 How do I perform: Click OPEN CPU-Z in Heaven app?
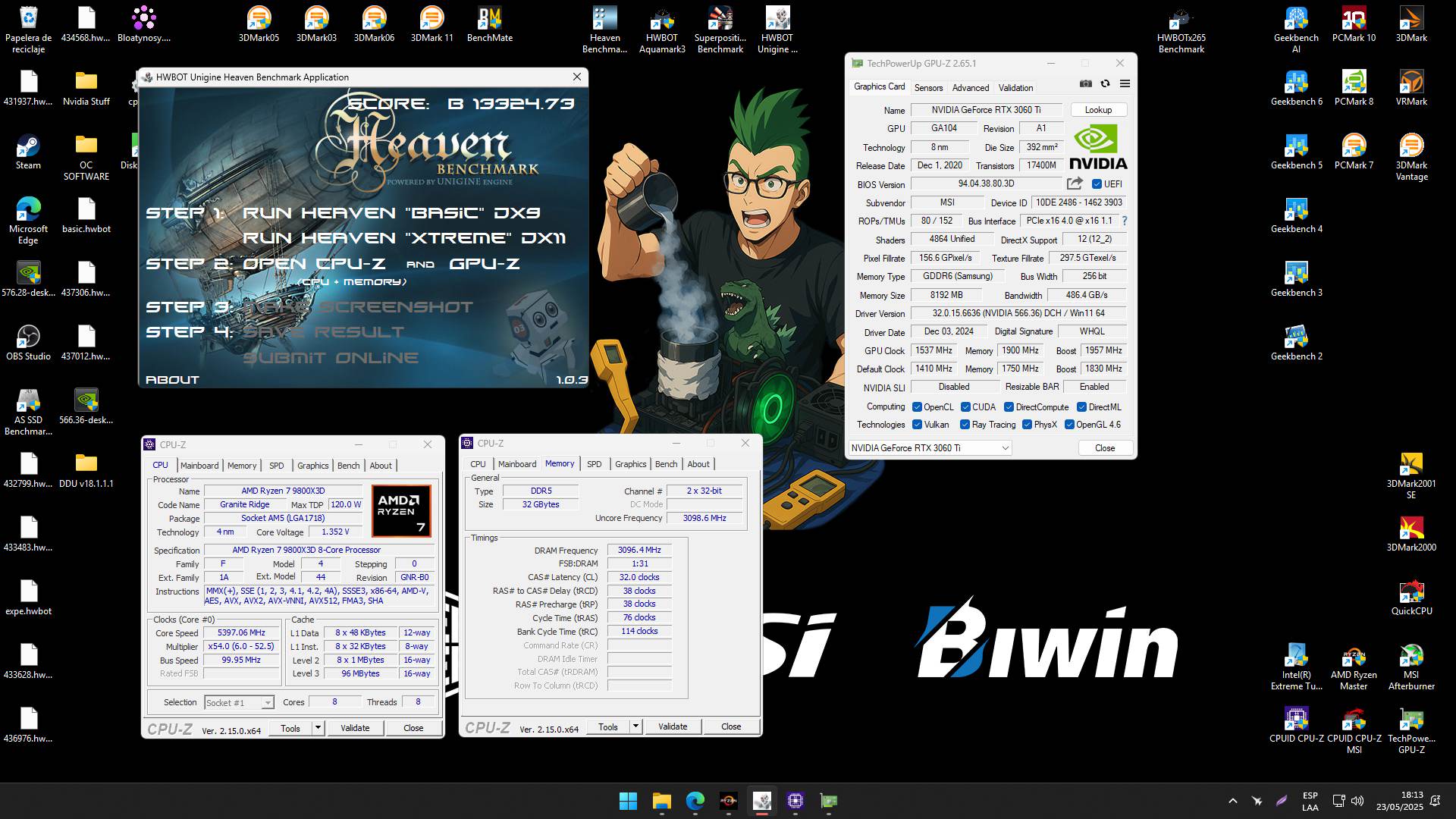click(x=314, y=264)
